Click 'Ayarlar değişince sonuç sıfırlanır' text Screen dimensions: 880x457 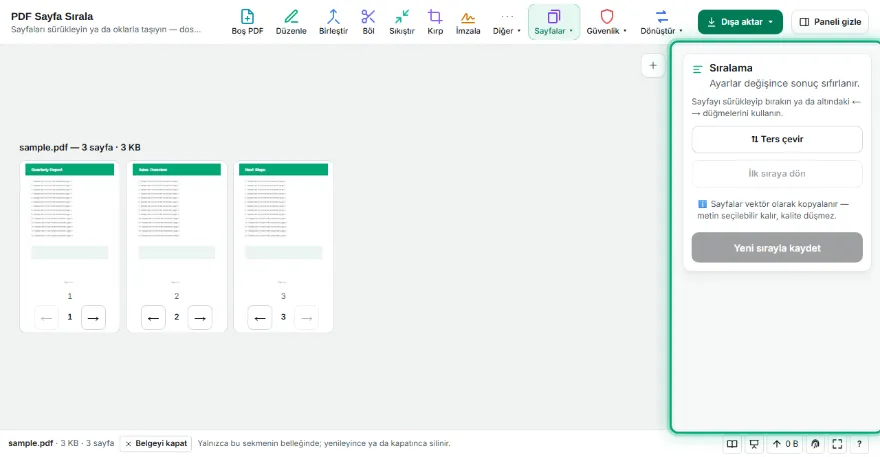click(x=784, y=84)
